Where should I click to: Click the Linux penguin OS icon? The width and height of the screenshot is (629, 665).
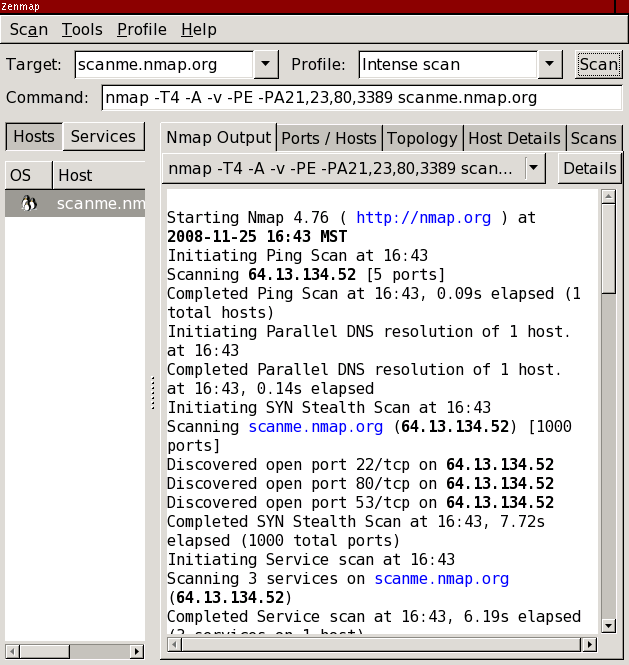click(x=29, y=204)
